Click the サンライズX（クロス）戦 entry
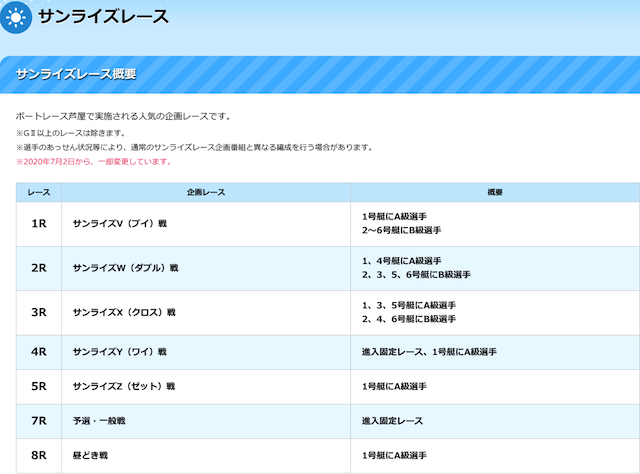This screenshot has width=640, height=474. [x=124, y=313]
